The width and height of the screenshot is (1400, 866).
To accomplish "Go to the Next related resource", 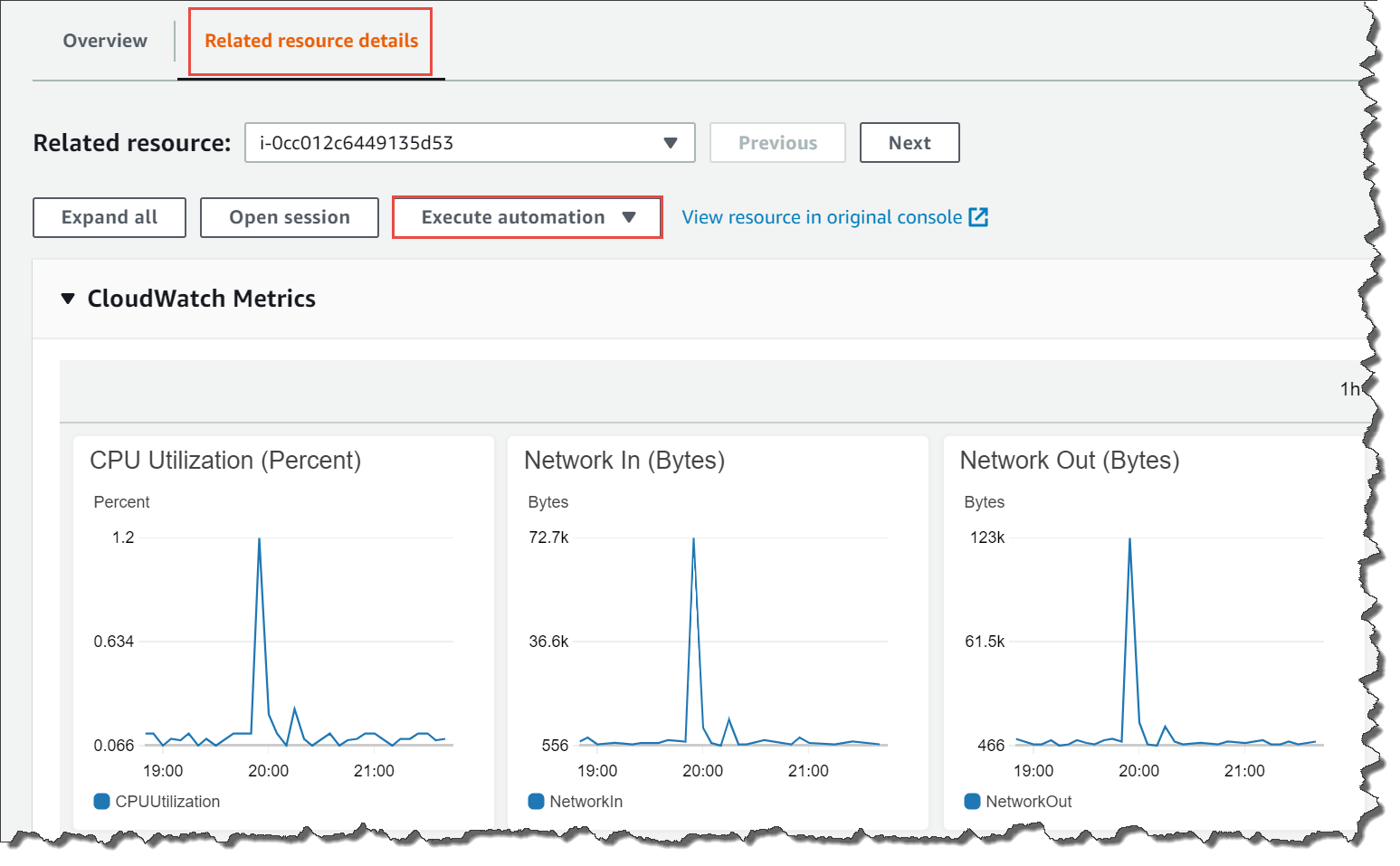I will click(x=909, y=143).
